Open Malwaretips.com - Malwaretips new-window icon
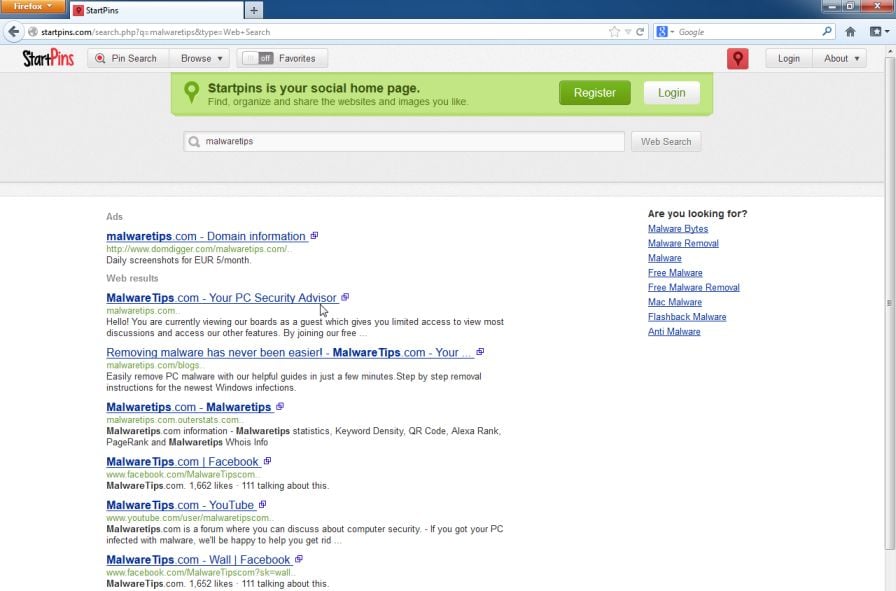This screenshot has height=591, width=896. (279, 406)
